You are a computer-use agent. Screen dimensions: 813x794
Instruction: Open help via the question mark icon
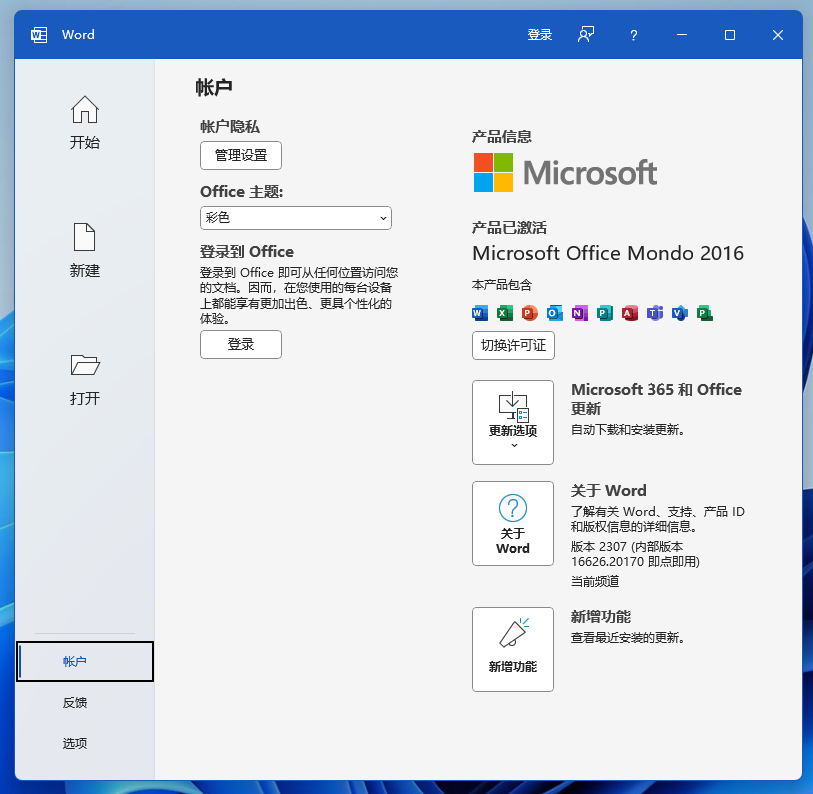click(x=634, y=35)
